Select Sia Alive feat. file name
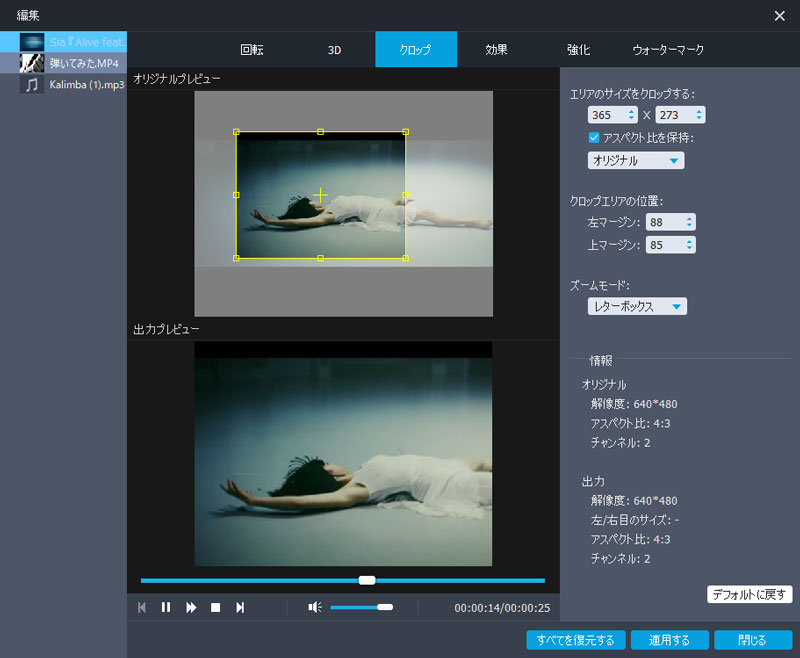Image resolution: width=800 pixels, height=658 pixels. click(x=88, y=42)
